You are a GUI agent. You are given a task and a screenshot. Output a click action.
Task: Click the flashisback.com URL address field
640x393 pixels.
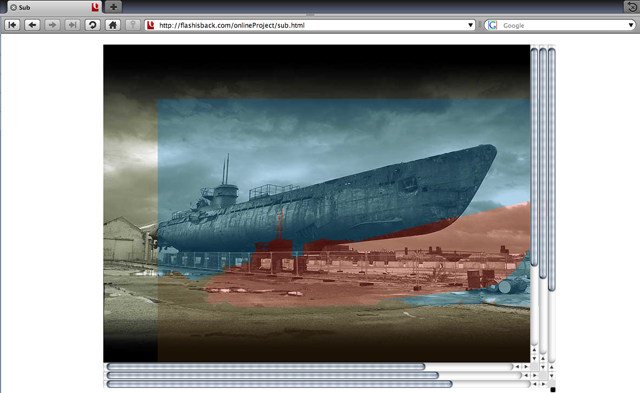310,25
